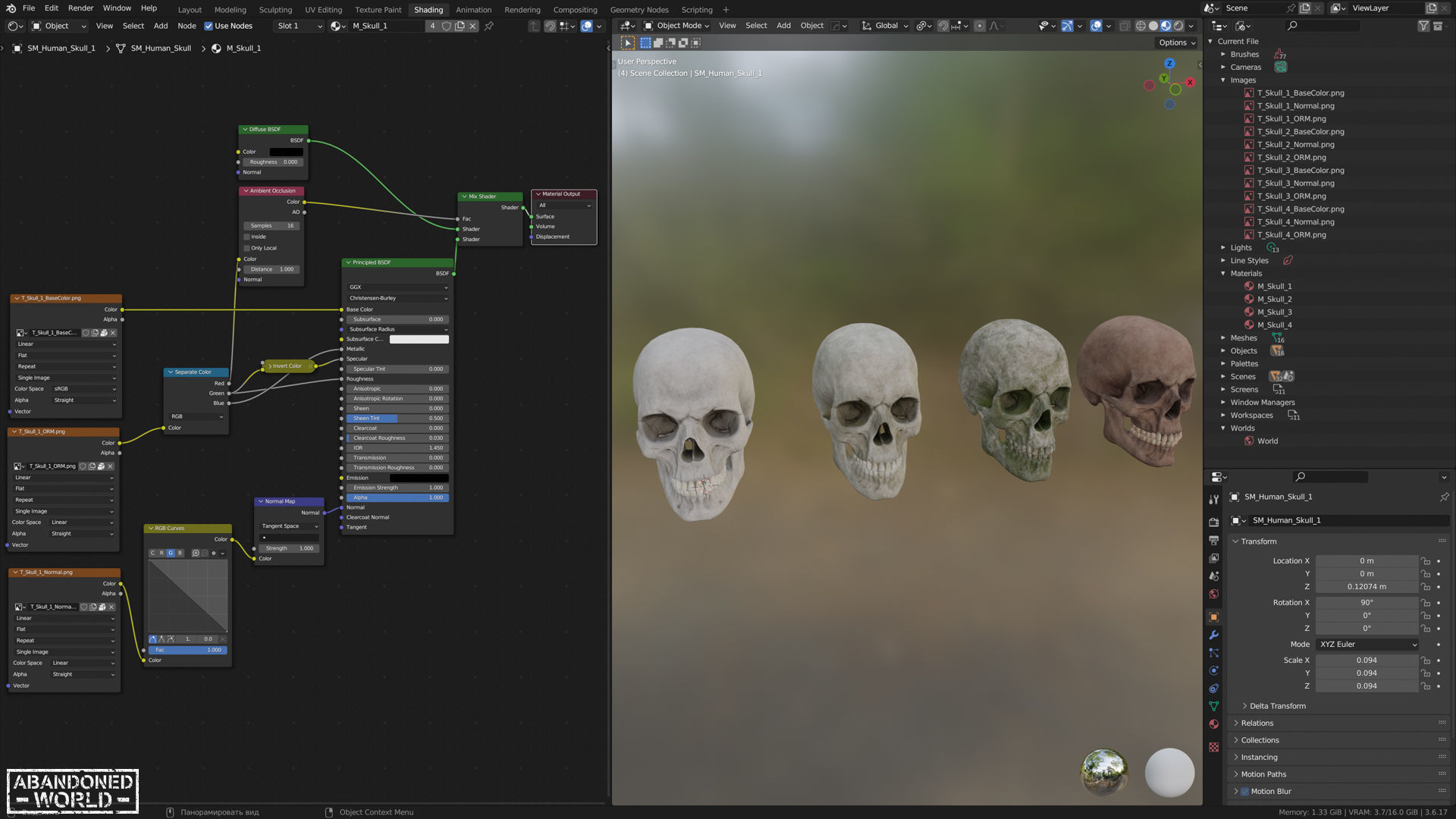The height and width of the screenshot is (819, 1456).
Task: Open Object Constraints properties tab
Action: [x=1214, y=689]
